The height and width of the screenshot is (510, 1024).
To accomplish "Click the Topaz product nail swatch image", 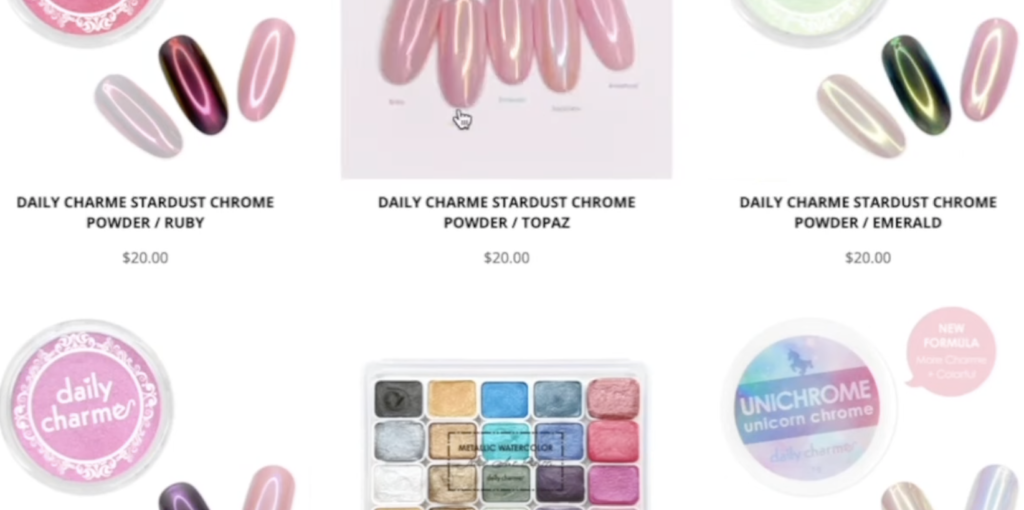I will click(x=506, y=89).
